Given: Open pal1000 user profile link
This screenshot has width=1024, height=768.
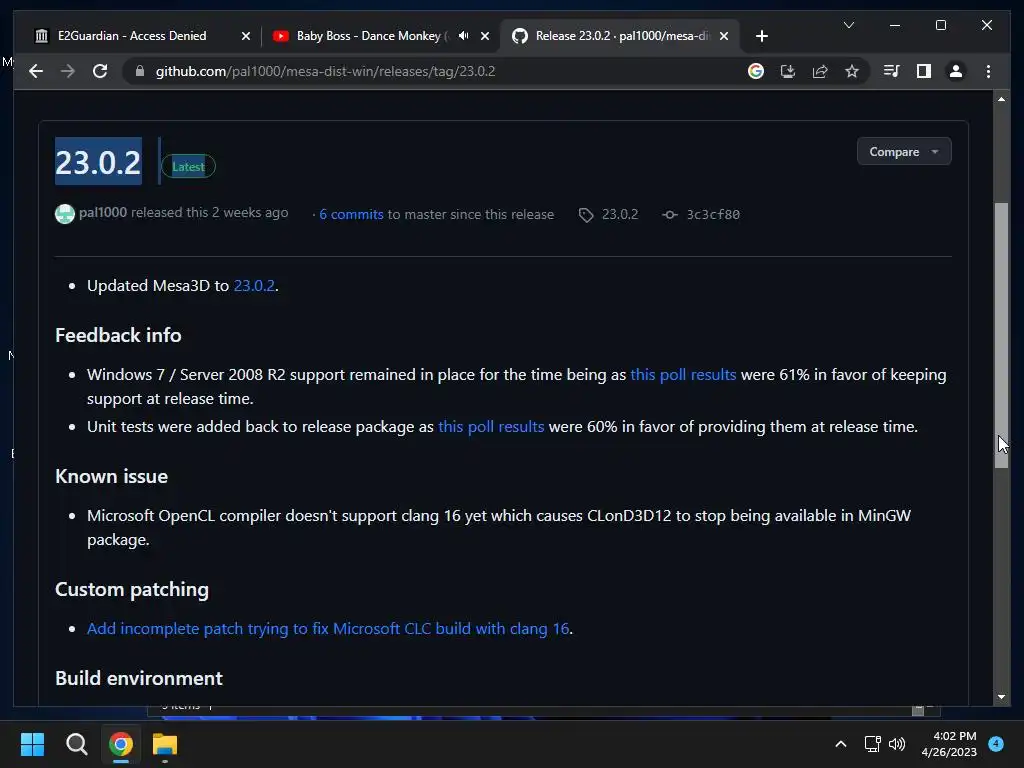Looking at the screenshot, I should tap(103, 212).
